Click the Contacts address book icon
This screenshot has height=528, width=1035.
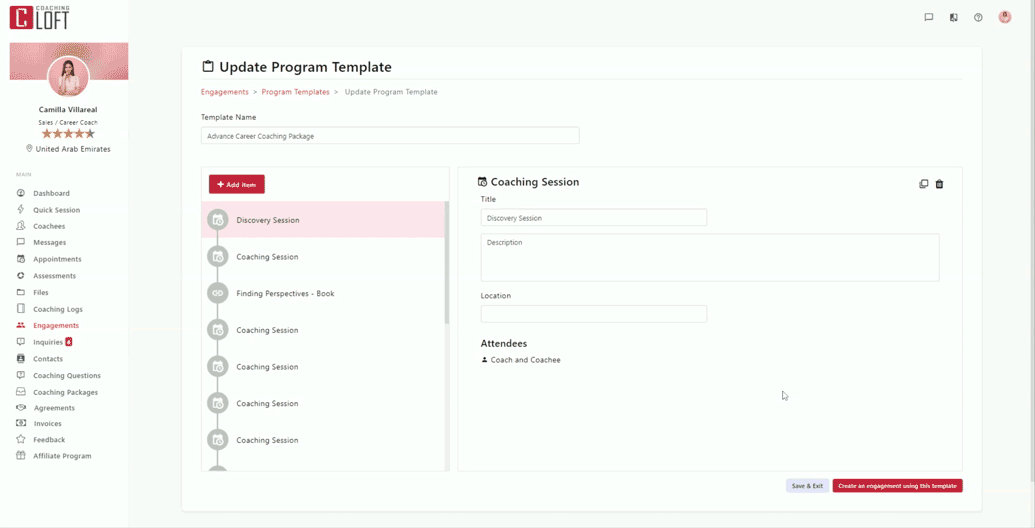click(x=20, y=359)
